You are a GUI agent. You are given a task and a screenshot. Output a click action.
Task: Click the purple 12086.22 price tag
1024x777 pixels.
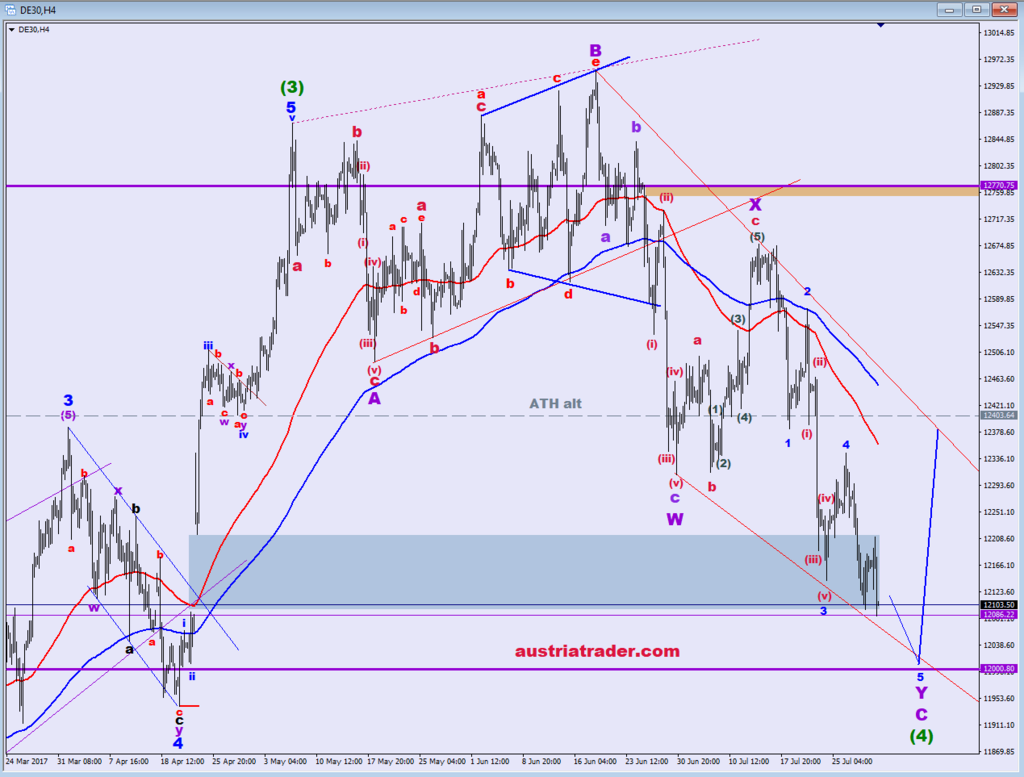point(999,614)
